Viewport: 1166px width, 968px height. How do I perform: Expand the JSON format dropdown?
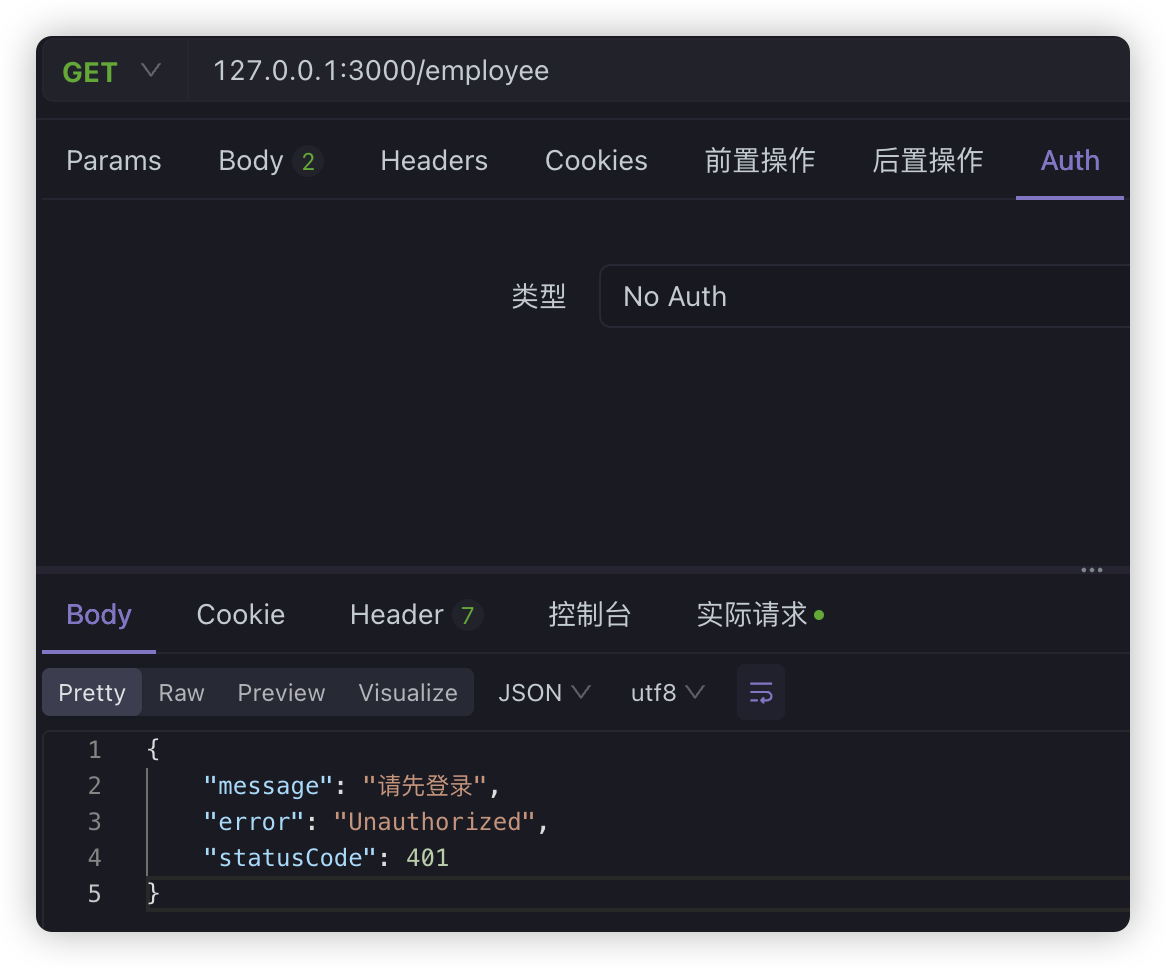[544, 692]
